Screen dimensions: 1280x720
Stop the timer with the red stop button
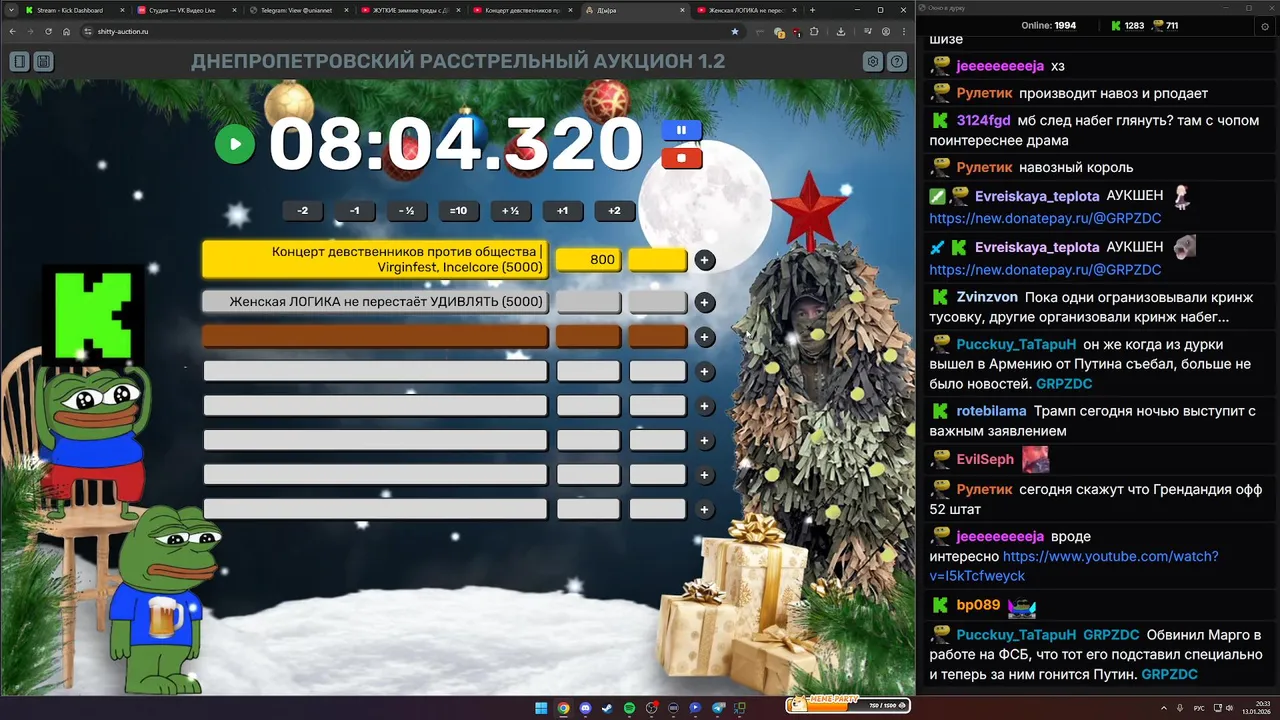click(x=681, y=158)
